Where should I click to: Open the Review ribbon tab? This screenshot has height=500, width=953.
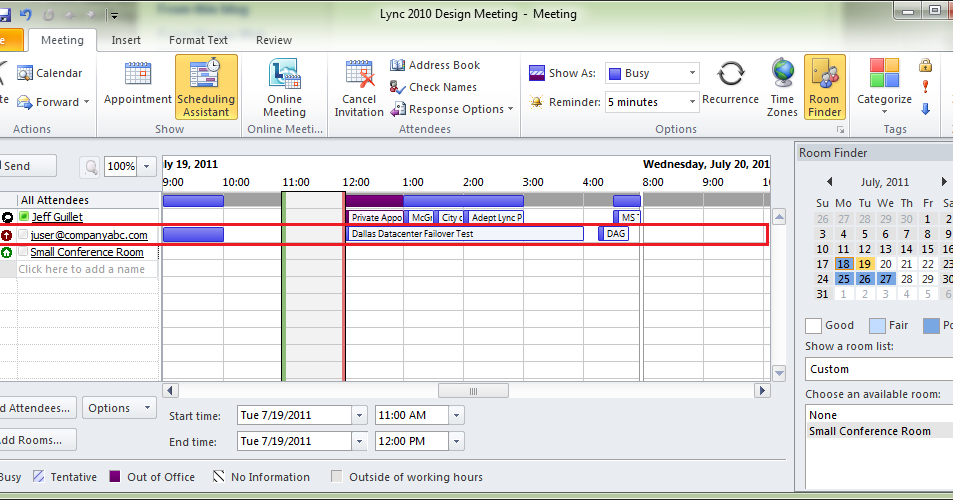[274, 40]
